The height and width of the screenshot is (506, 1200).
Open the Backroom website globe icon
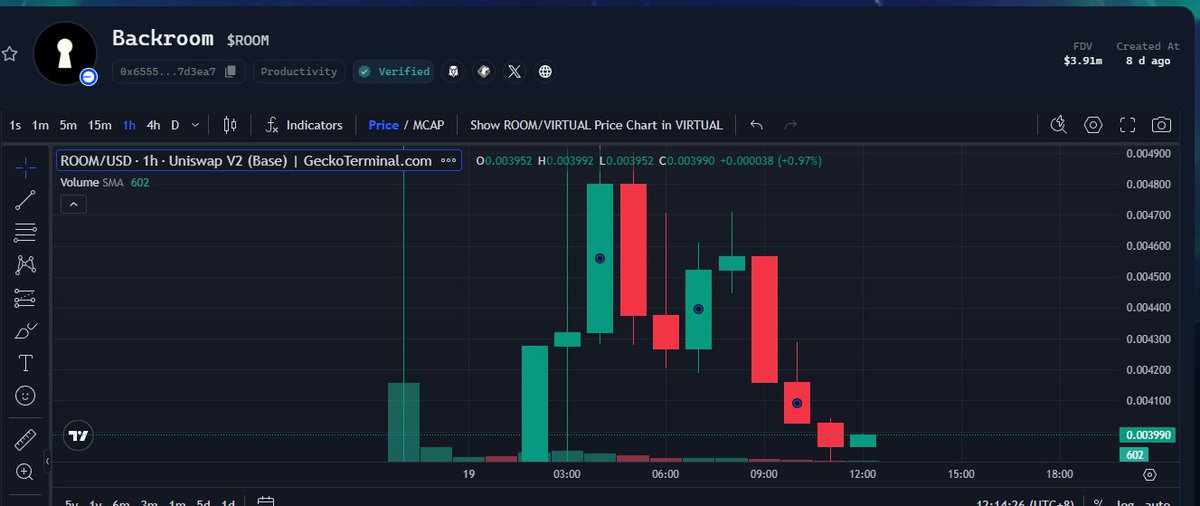point(545,71)
